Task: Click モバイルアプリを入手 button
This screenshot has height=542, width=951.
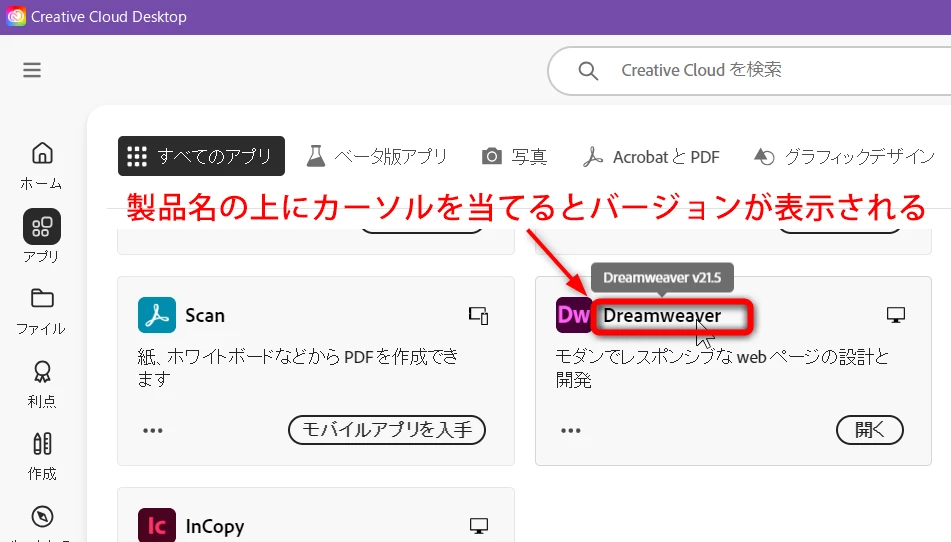Action: click(387, 430)
